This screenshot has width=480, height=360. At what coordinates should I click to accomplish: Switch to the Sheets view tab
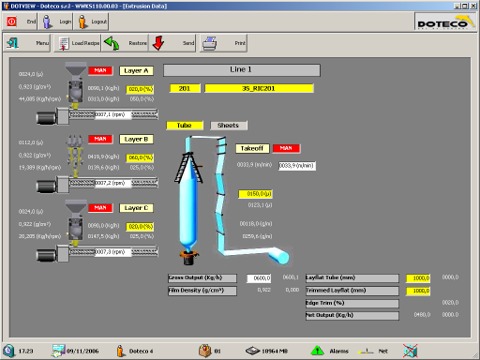click(228, 125)
